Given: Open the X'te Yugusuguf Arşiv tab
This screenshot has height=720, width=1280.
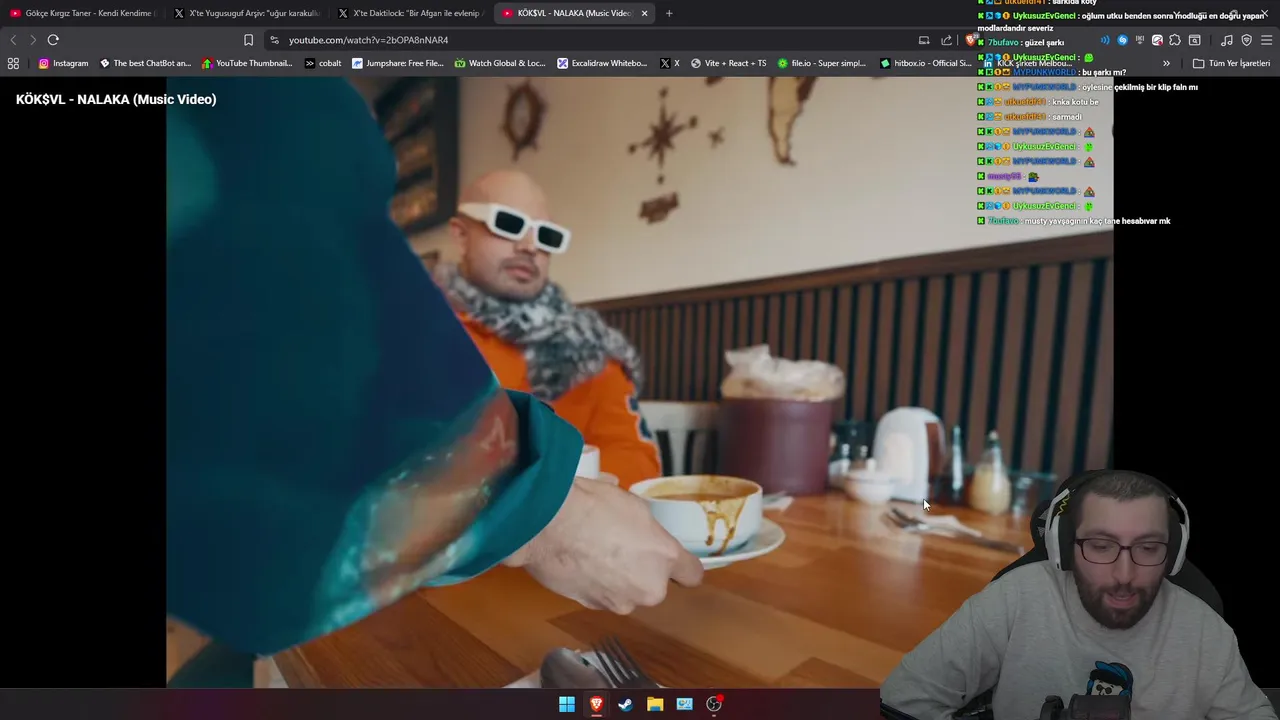Looking at the screenshot, I should tap(246, 13).
